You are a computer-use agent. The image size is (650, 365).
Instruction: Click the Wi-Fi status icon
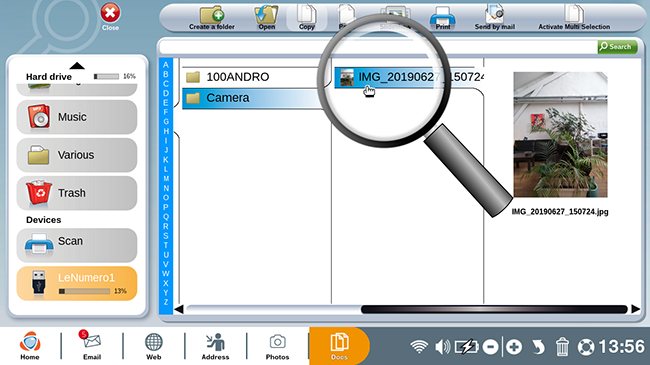pyautogui.click(x=419, y=346)
